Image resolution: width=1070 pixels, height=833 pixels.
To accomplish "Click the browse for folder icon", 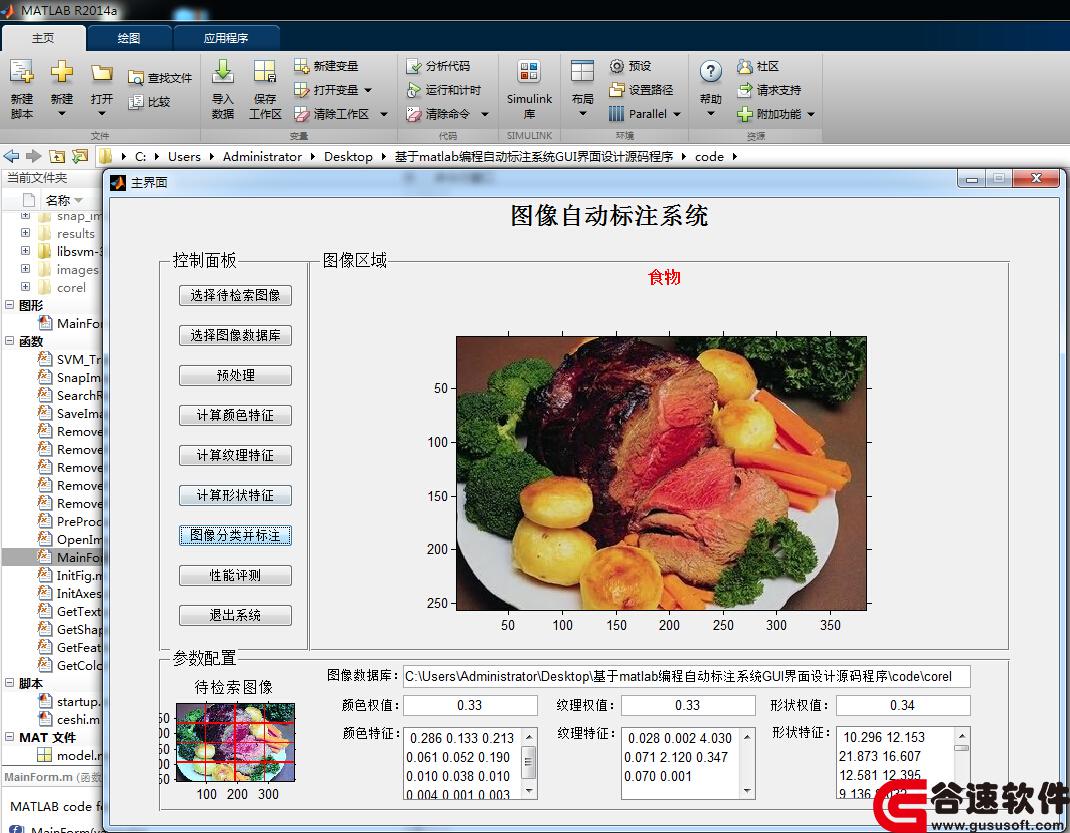I will coord(80,156).
